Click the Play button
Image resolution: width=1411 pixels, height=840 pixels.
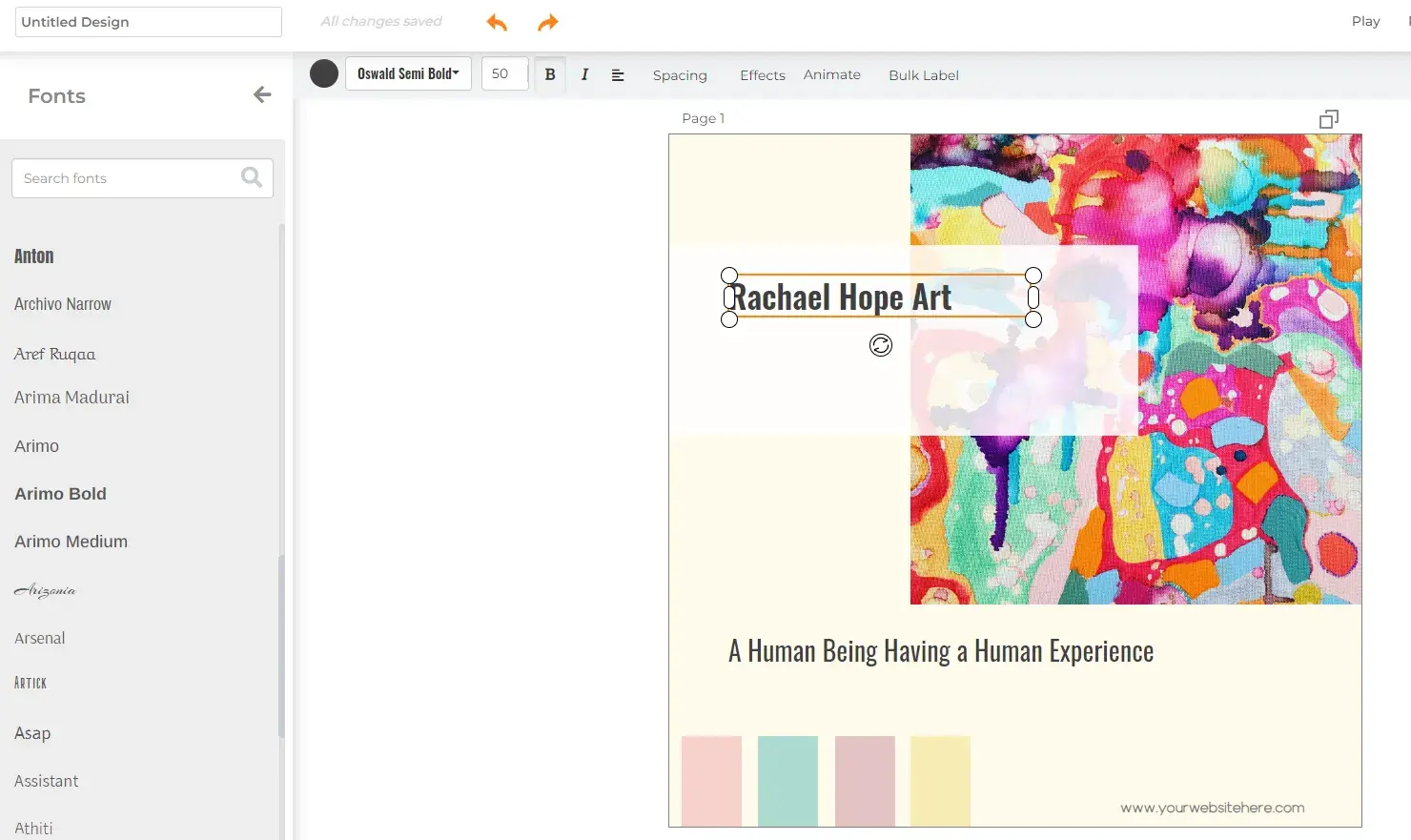pos(1365,21)
